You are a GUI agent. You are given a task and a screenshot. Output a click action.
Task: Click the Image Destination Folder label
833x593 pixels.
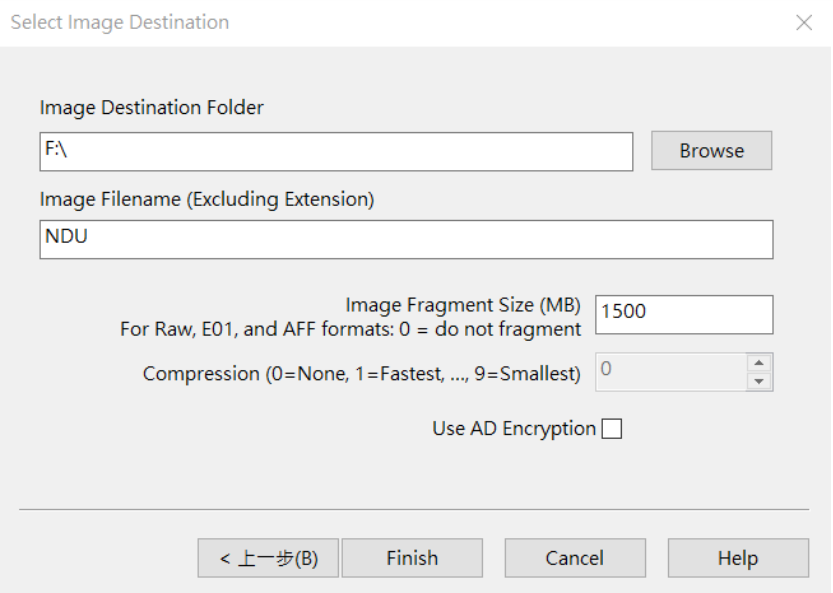coord(152,108)
